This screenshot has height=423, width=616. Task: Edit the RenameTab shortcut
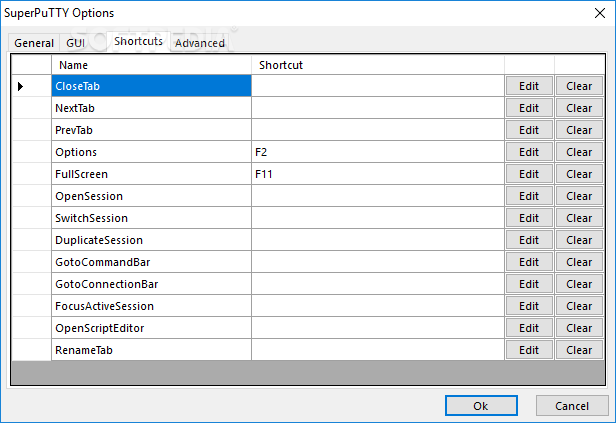tap(529, 350)
